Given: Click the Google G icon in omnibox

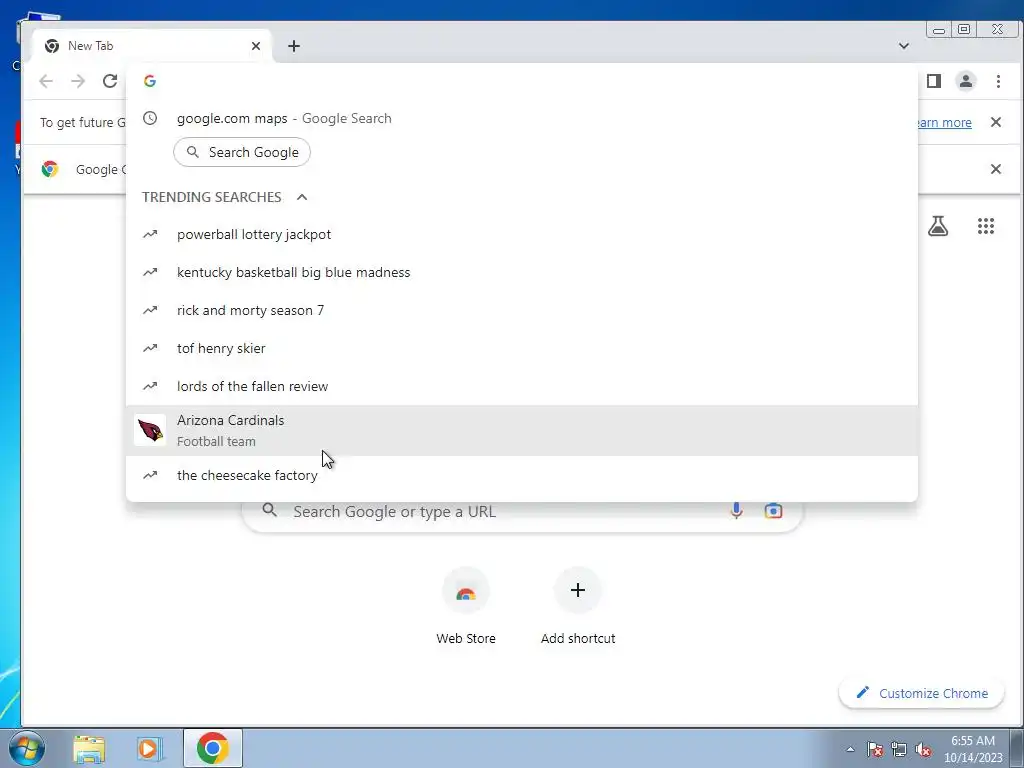Looking at the screenshot, I should 150,81.
